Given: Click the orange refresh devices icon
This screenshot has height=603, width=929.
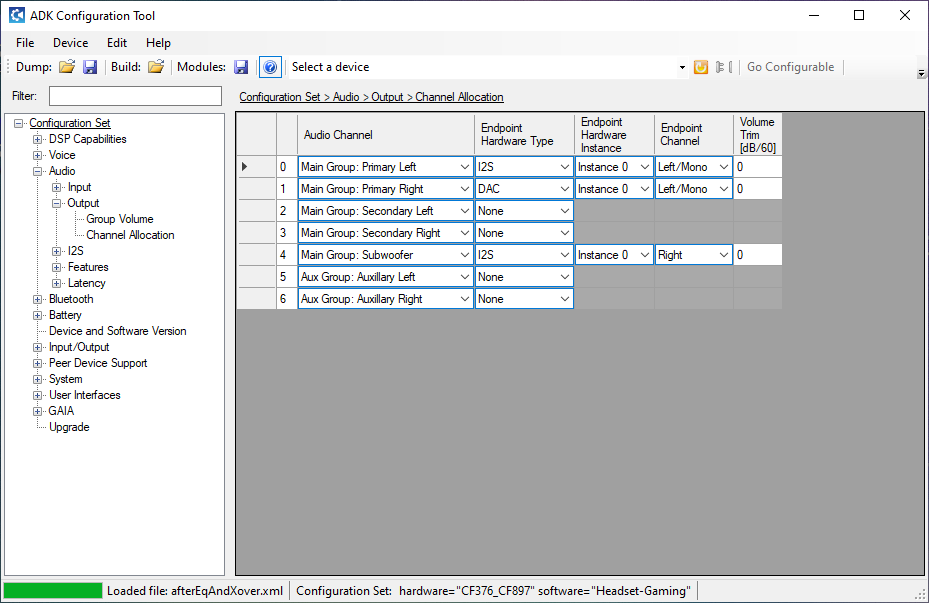Looking at the screenshot, I should [x=701, y=67].
